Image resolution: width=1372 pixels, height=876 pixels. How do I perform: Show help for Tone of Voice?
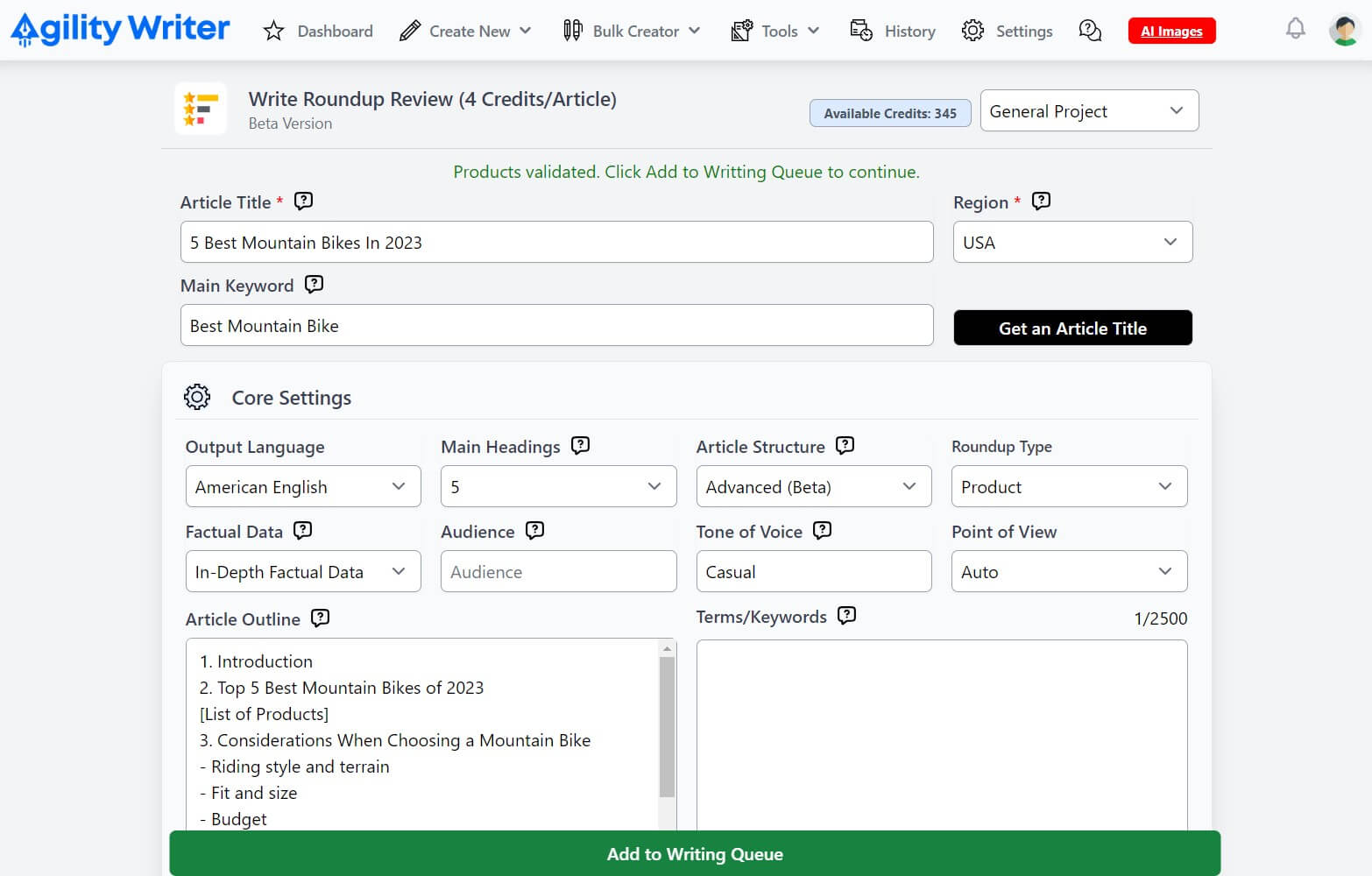click(x=822, y=531)
